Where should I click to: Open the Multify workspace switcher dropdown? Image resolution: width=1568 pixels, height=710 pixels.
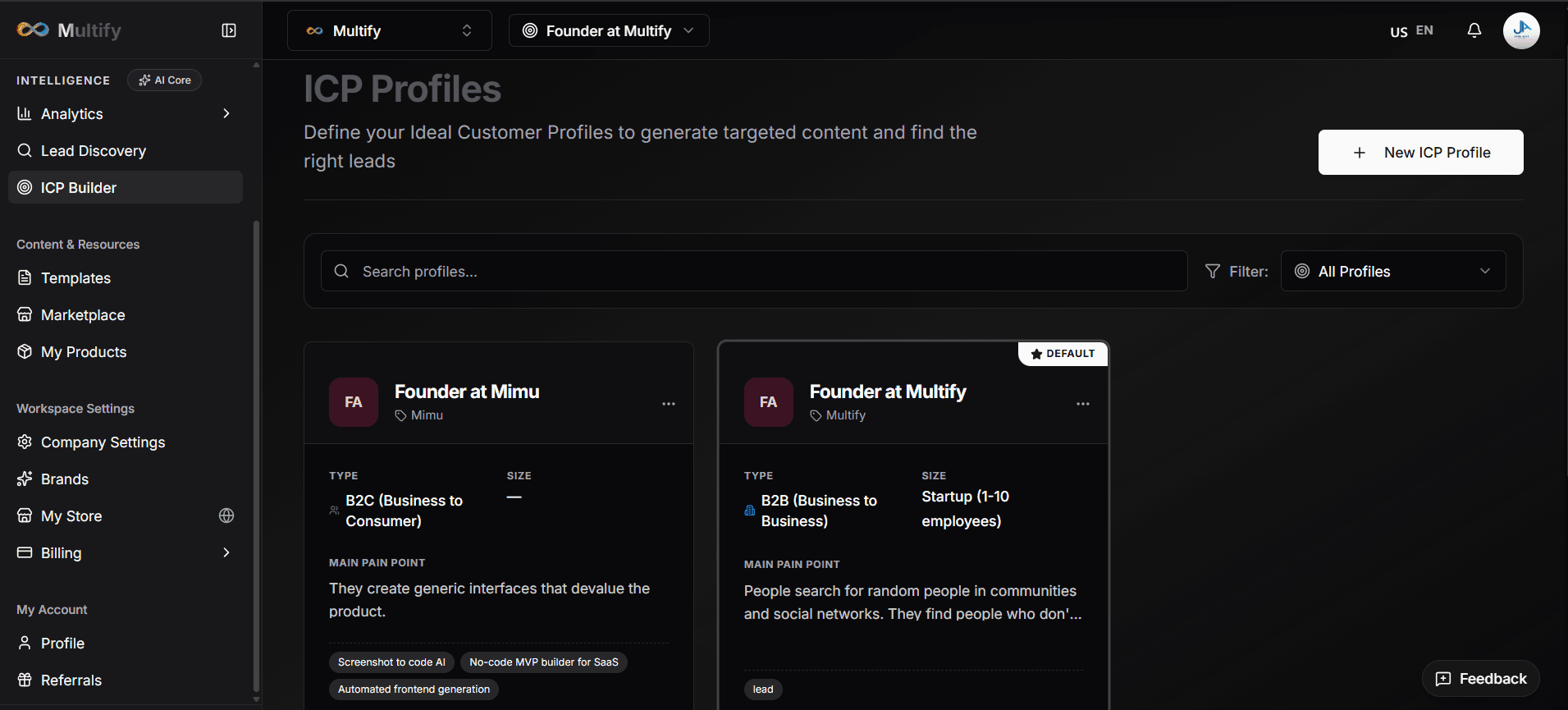[x=390, y=30]
